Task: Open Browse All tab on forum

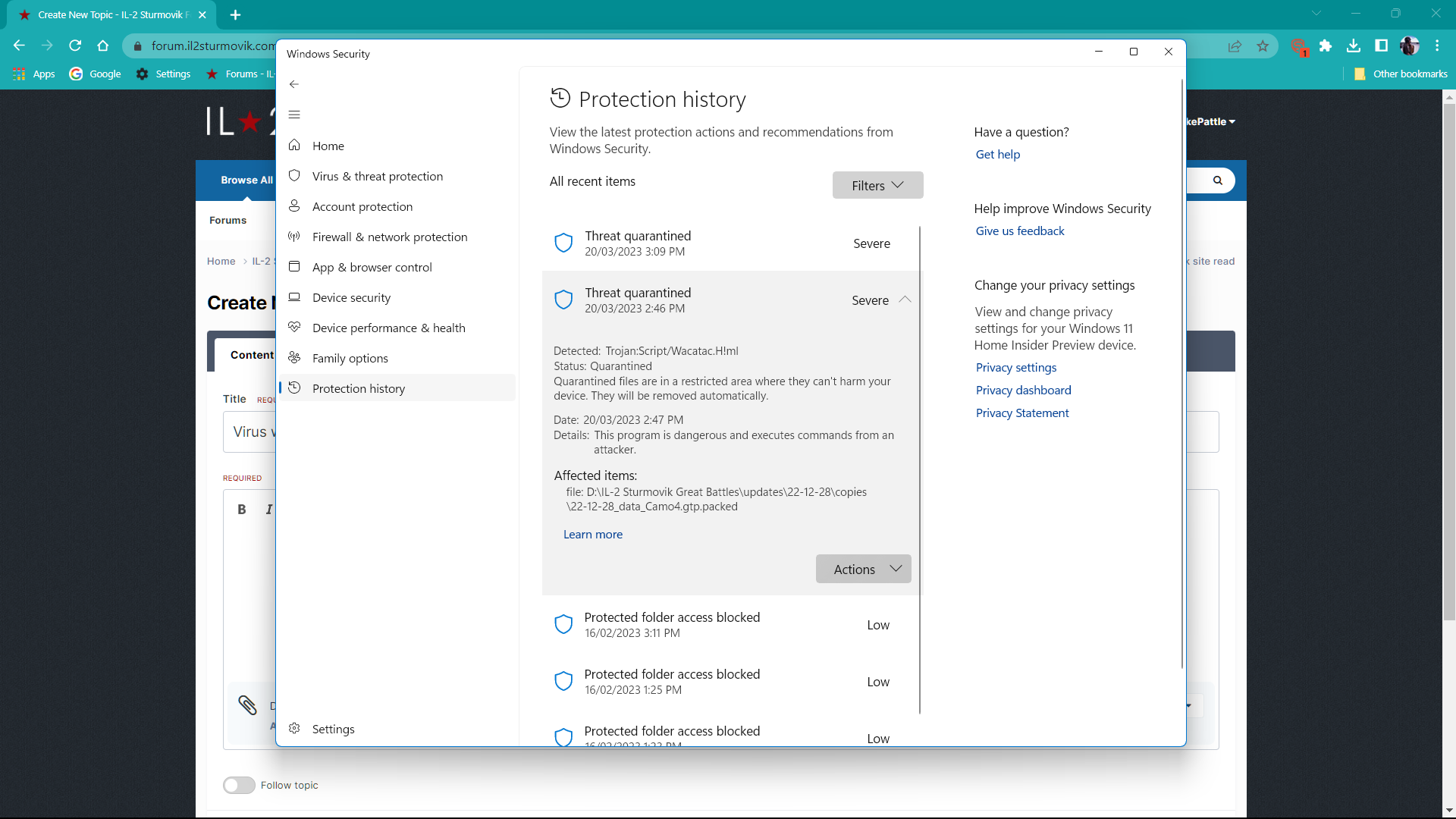Action: click(246, 180)
